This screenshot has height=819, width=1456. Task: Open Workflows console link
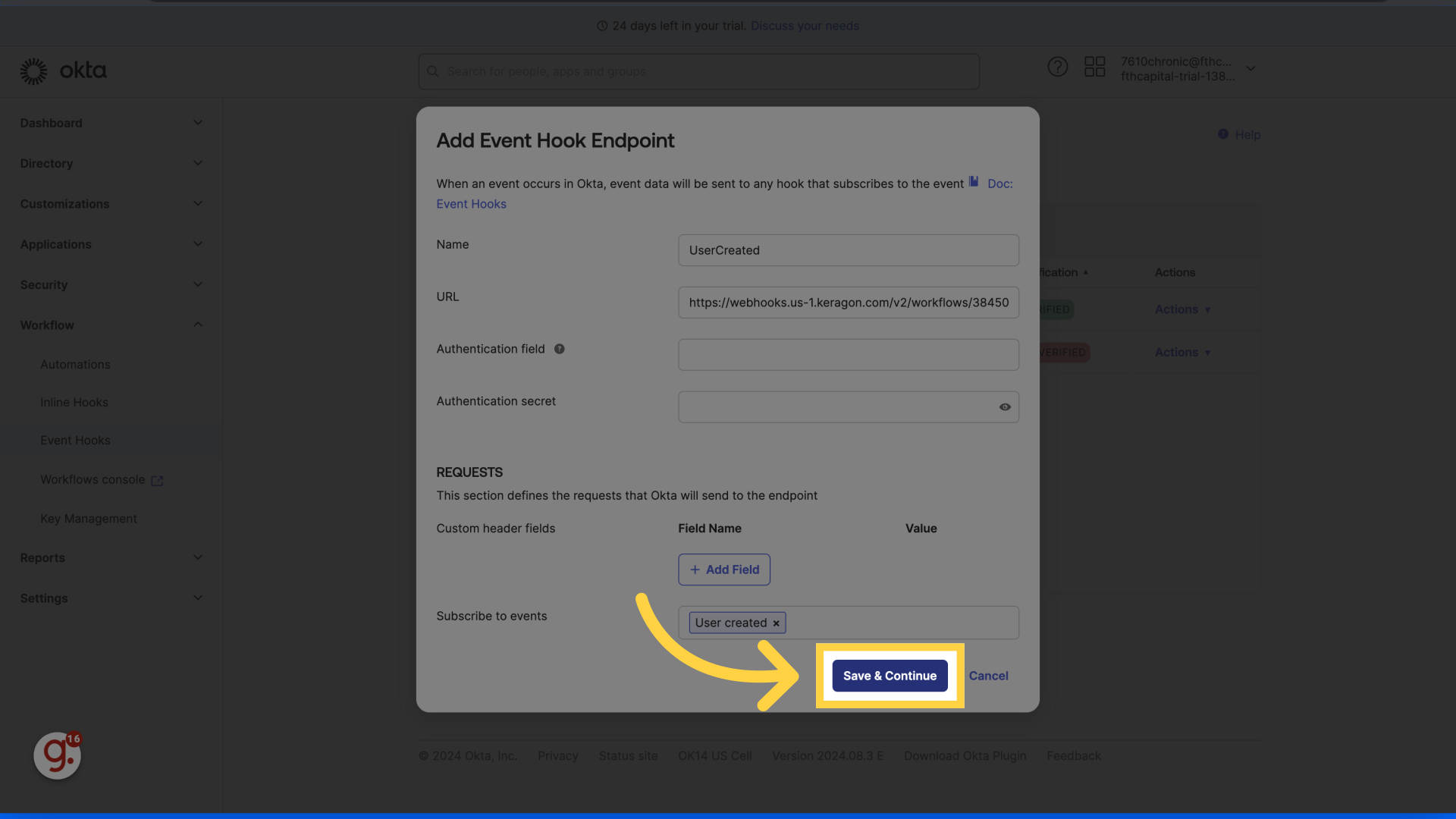(93, 480)
